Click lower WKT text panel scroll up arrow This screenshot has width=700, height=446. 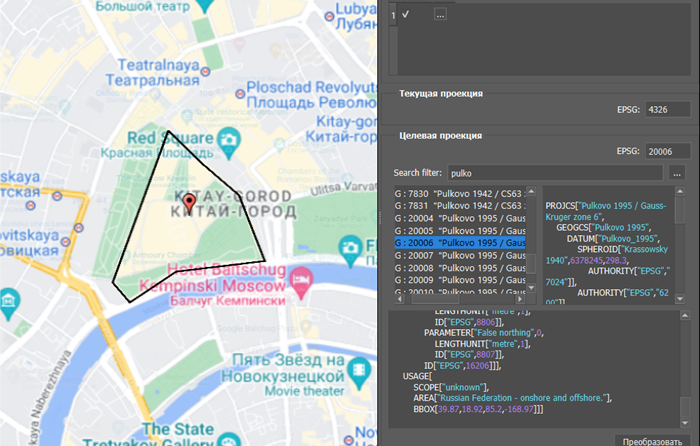click(x=685, y=316)
